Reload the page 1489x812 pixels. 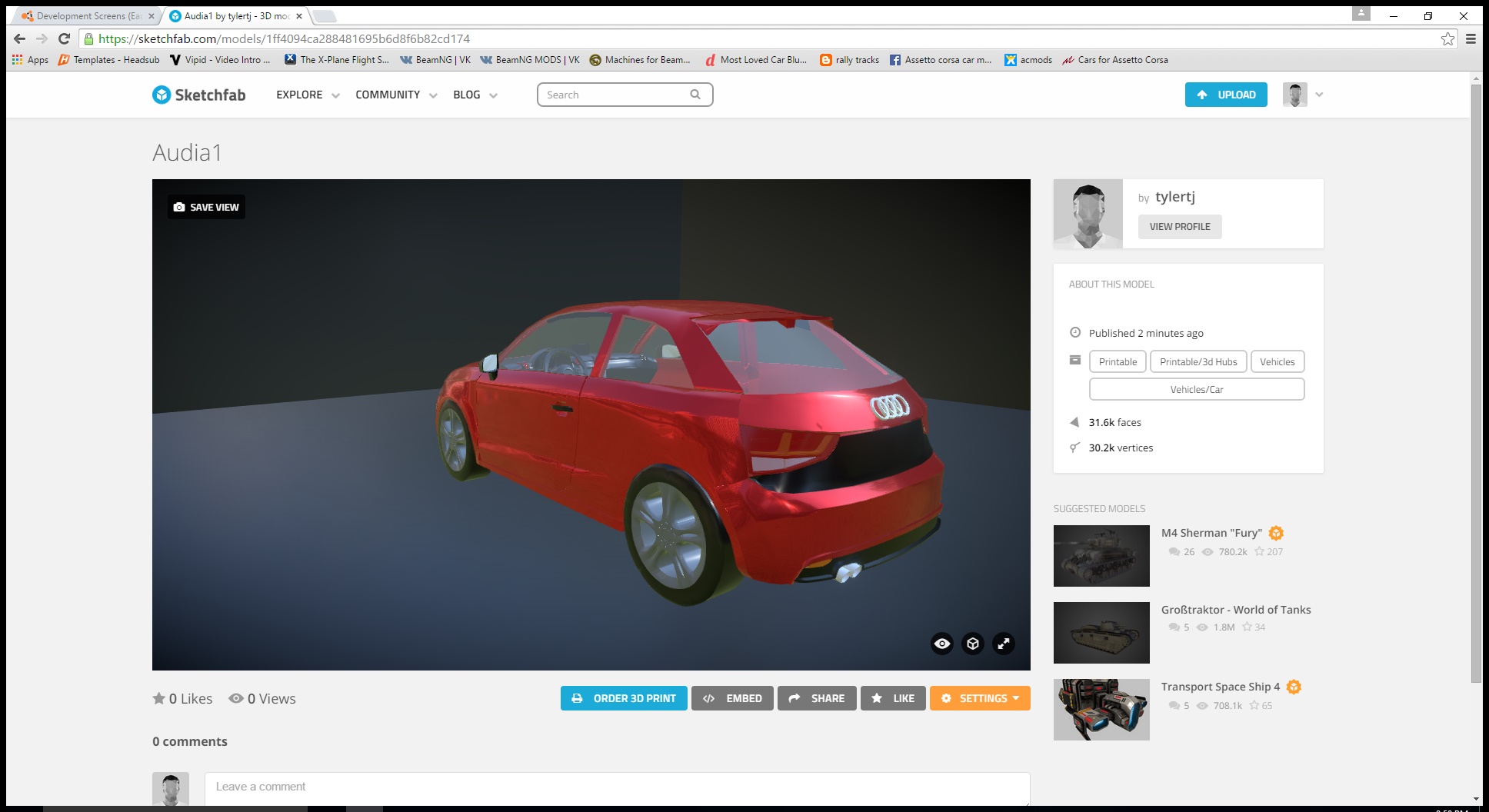(65, 38)
